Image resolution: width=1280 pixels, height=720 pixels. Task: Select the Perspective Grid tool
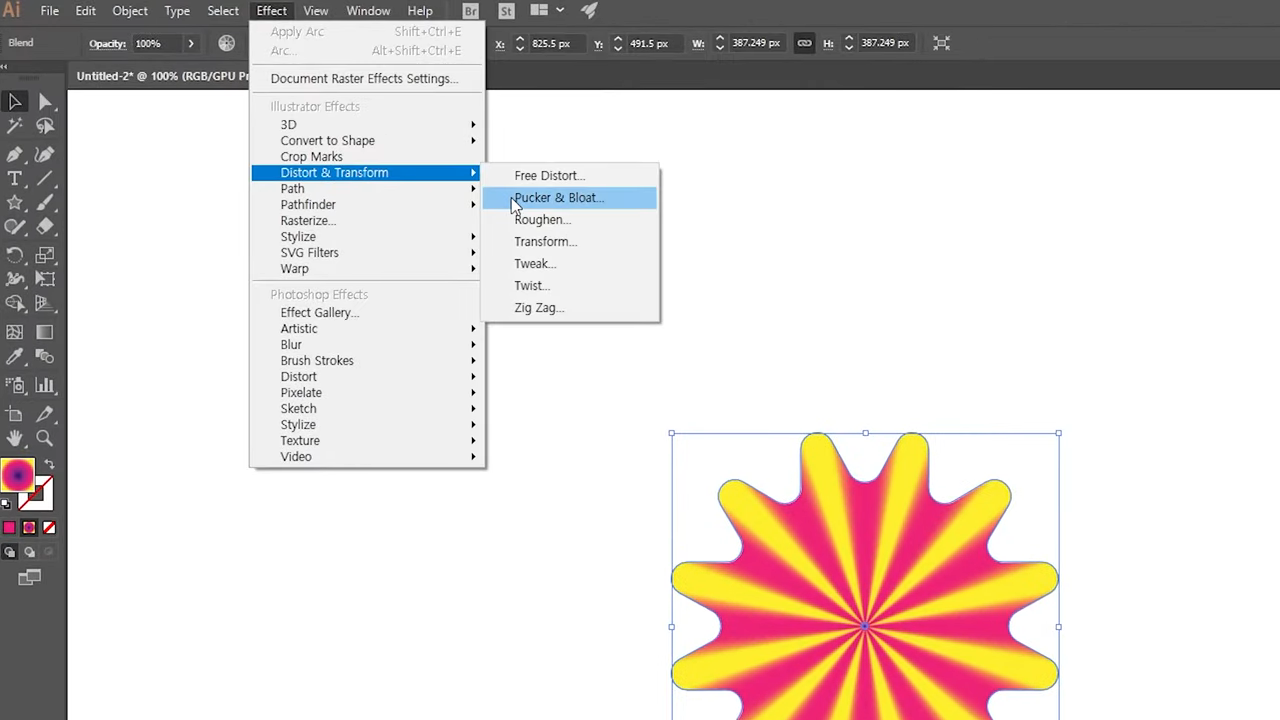tap(45, 304)
